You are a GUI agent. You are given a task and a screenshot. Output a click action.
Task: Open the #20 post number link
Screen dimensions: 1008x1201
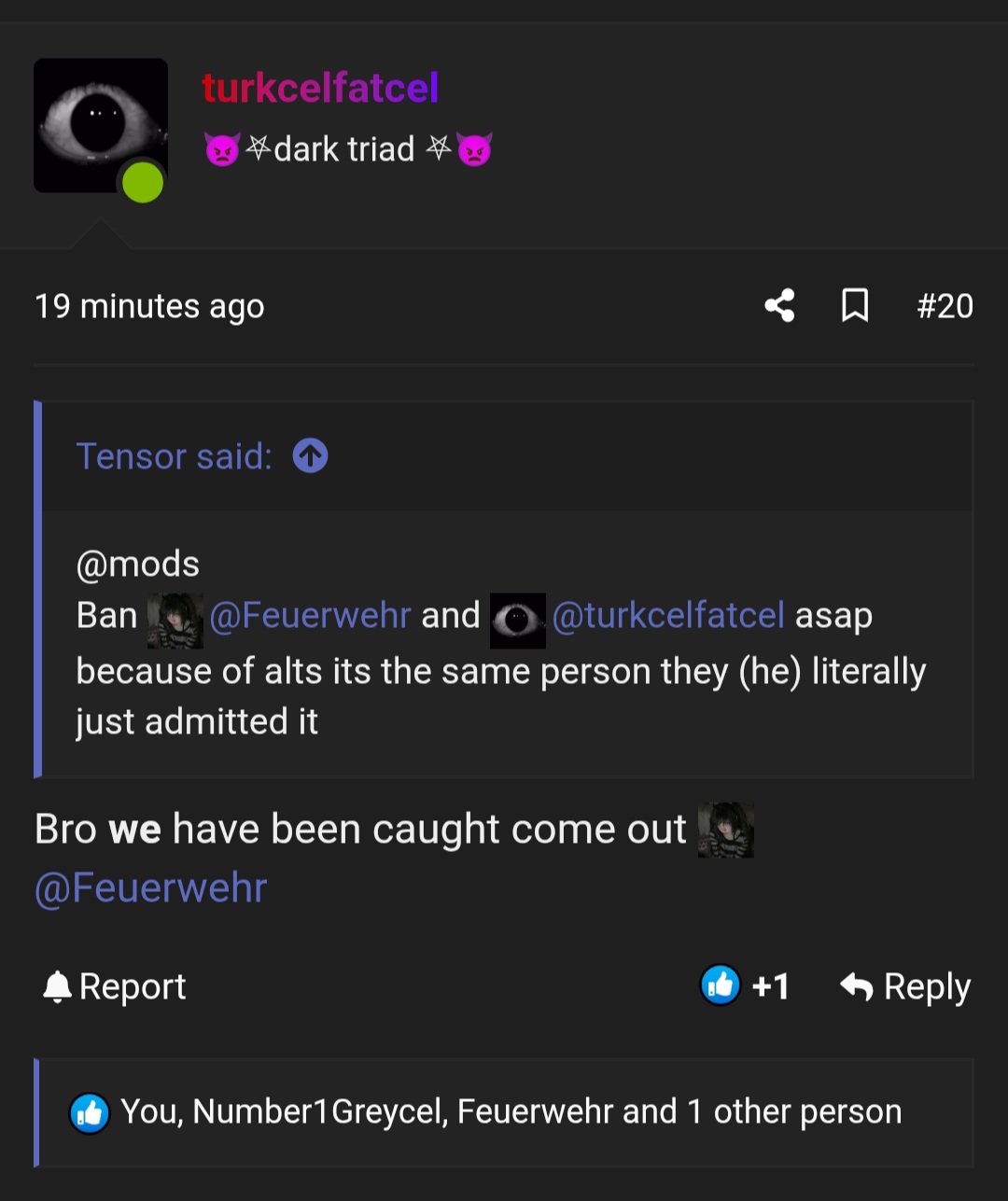pyautogui.click(x=945, y=306)
